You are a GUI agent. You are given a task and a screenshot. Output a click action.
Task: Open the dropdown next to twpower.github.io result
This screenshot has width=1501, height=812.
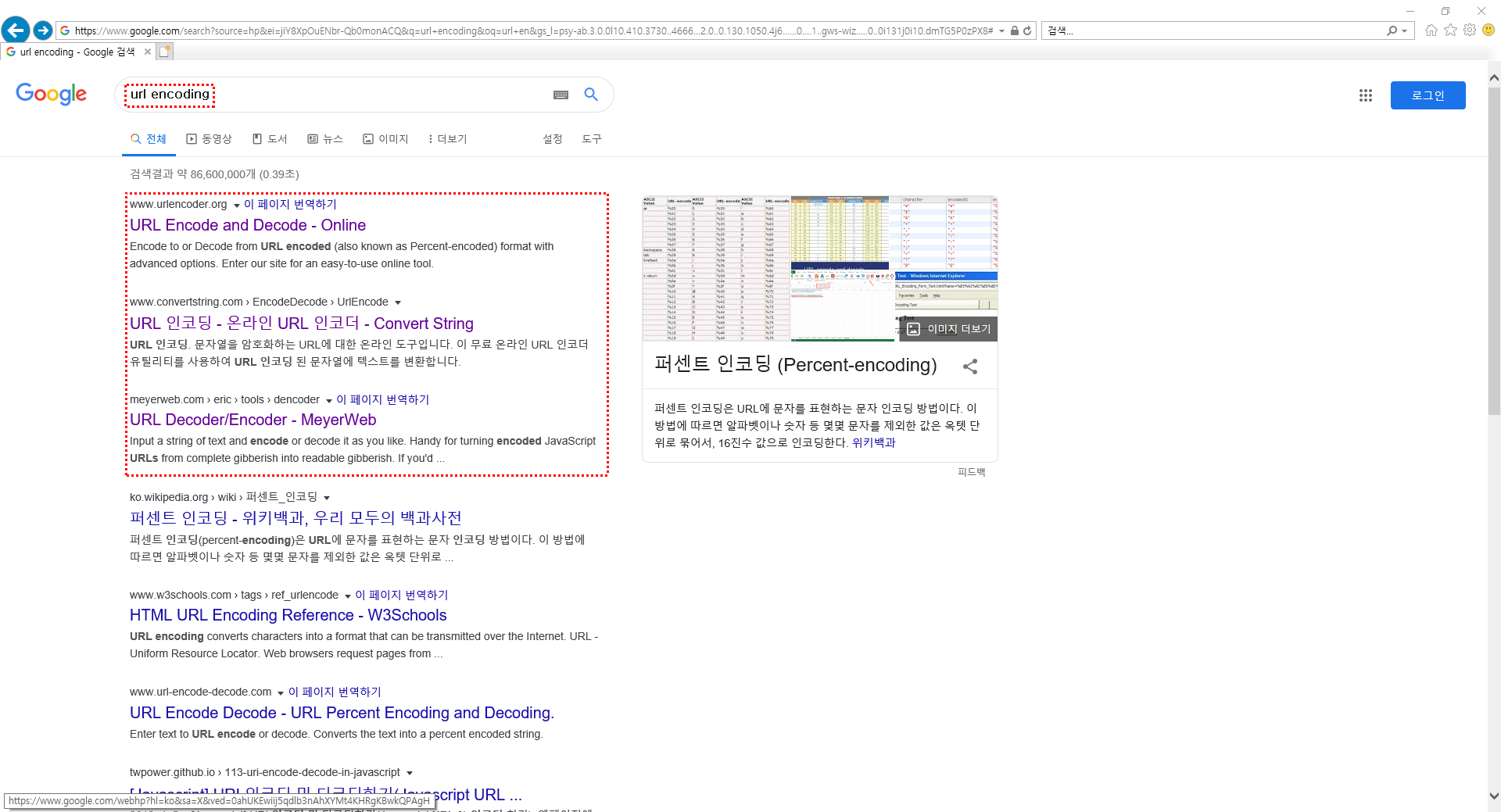(x=410, y=774)
